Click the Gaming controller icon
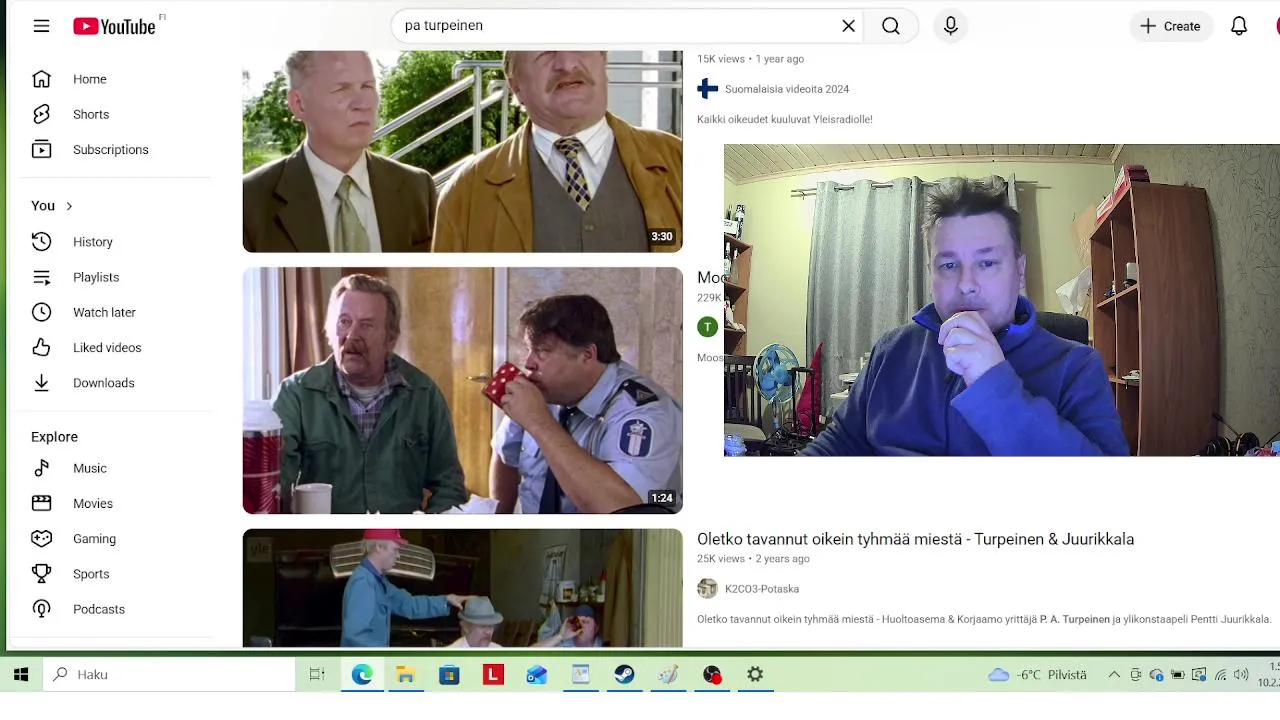Screen dimensions: 1280x720 click(41, 538)
